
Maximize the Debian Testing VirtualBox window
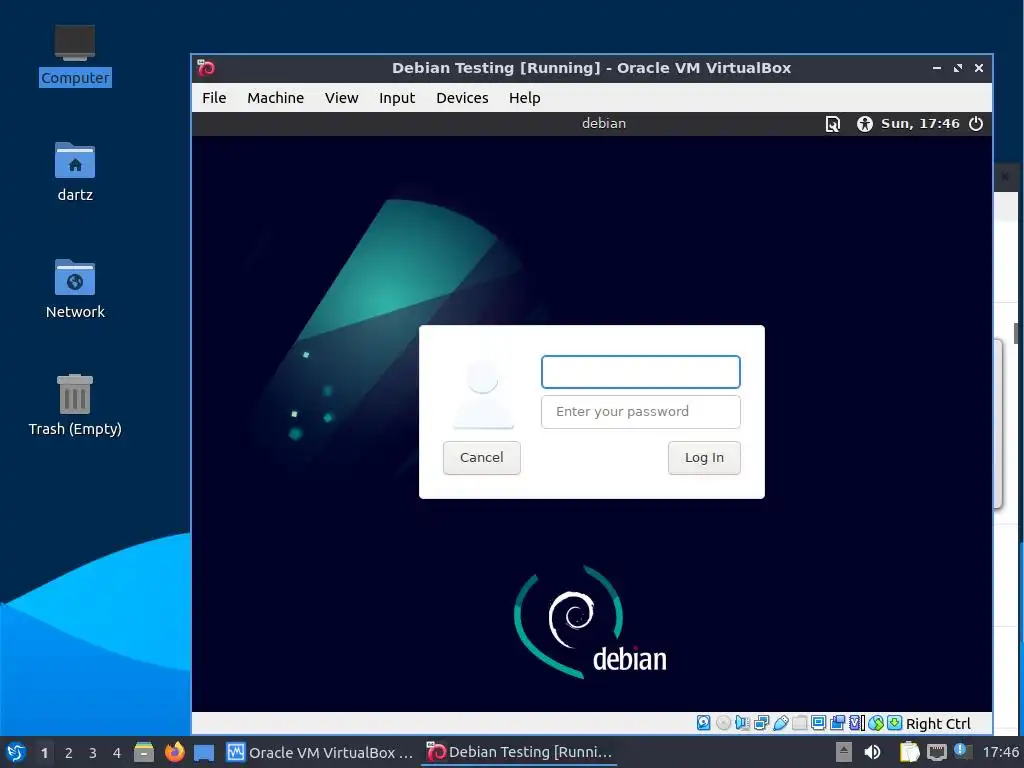pyautogui.click(x=957, y=68)
